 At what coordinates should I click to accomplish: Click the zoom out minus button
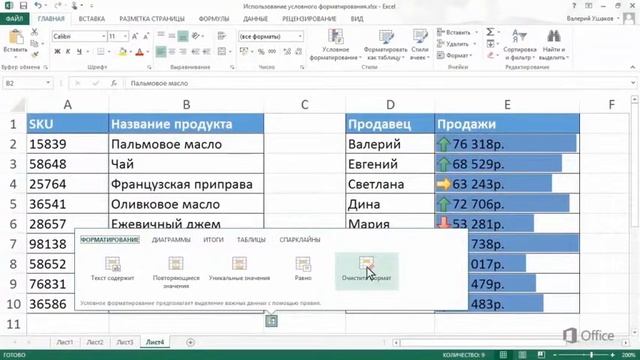click(x=554, y=355)
